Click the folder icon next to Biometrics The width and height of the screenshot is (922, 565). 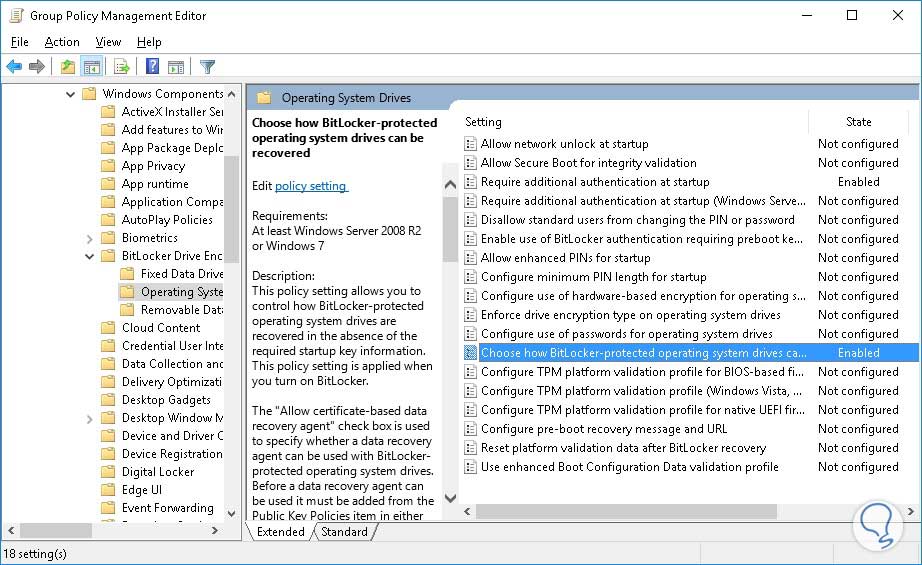(108, 238)
